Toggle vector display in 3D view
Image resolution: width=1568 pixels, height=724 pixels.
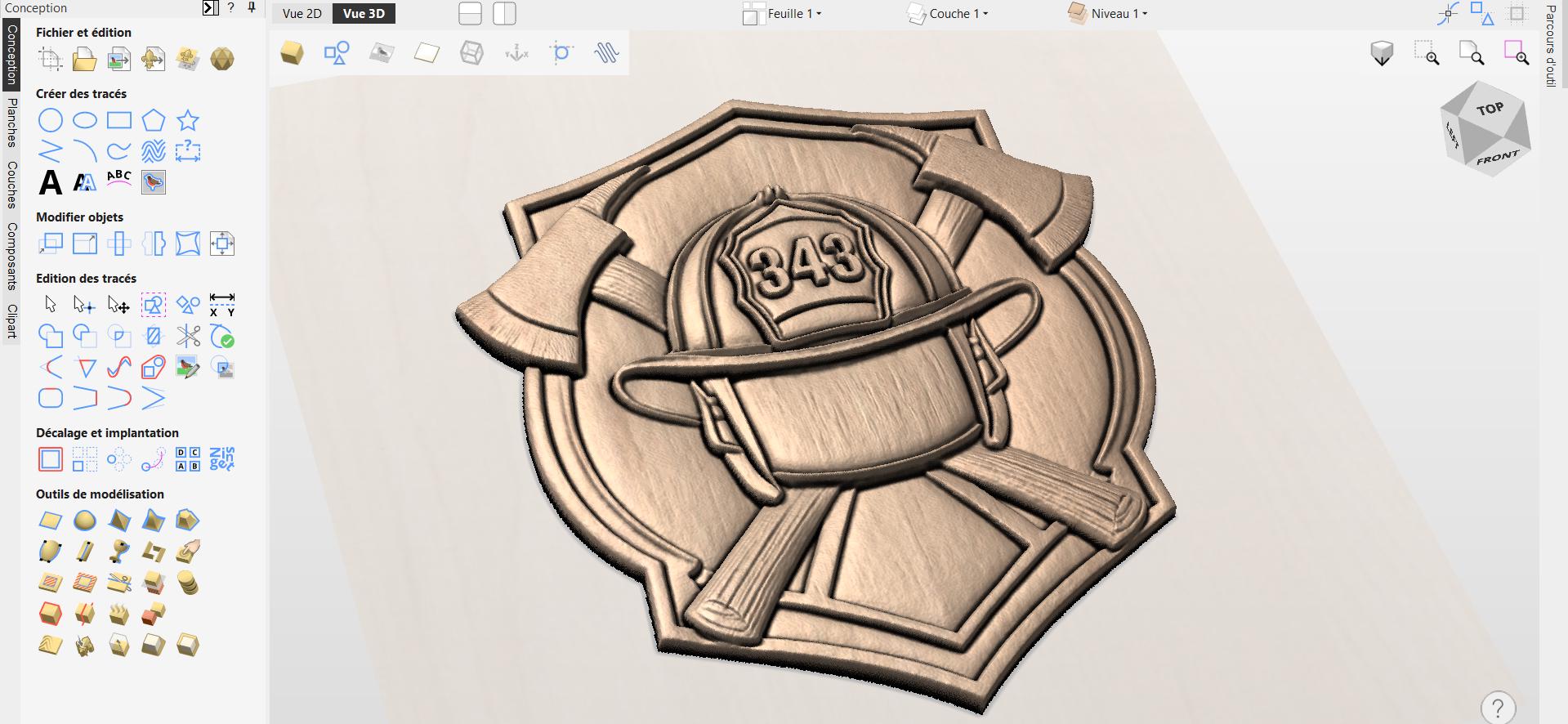[x=337, y=54]
